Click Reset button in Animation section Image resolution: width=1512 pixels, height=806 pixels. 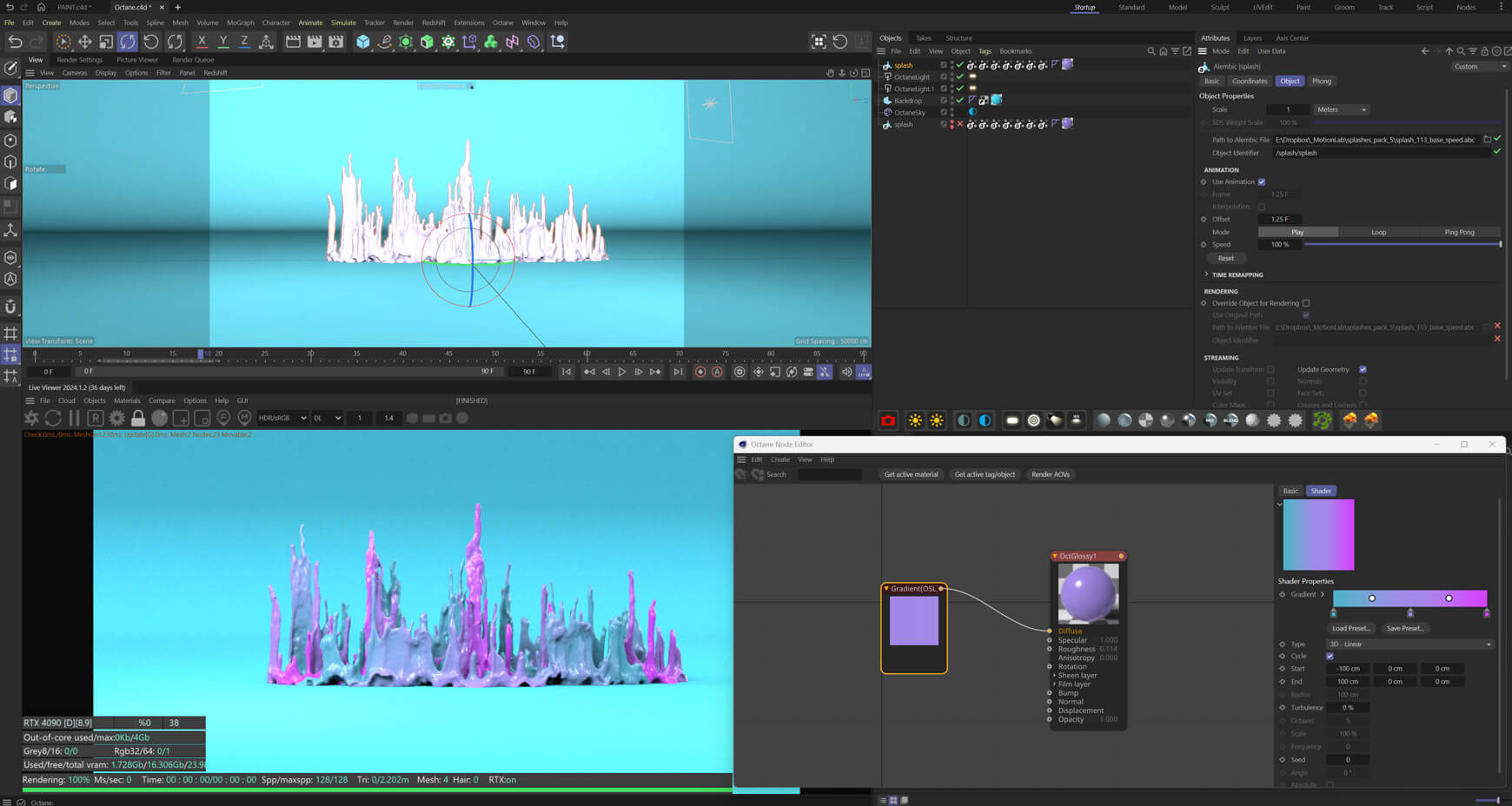pos(1226,258)
